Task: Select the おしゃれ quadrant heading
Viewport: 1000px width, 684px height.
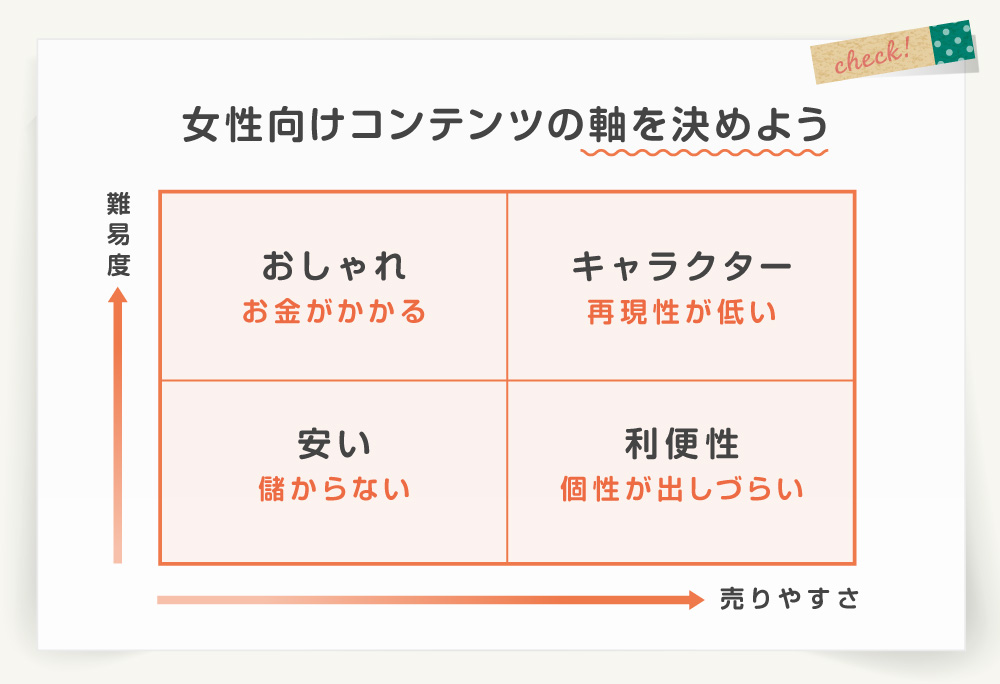Action: [x=334, y=266]
